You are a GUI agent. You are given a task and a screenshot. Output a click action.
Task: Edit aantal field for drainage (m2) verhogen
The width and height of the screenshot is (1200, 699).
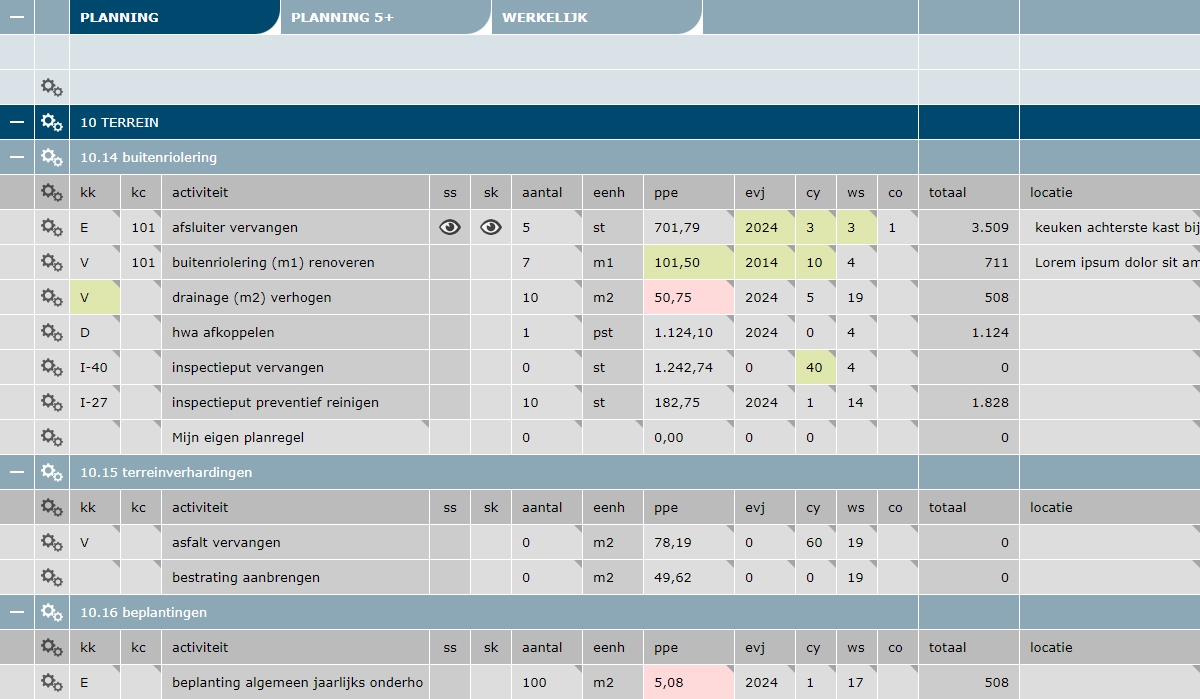[546, 297]
